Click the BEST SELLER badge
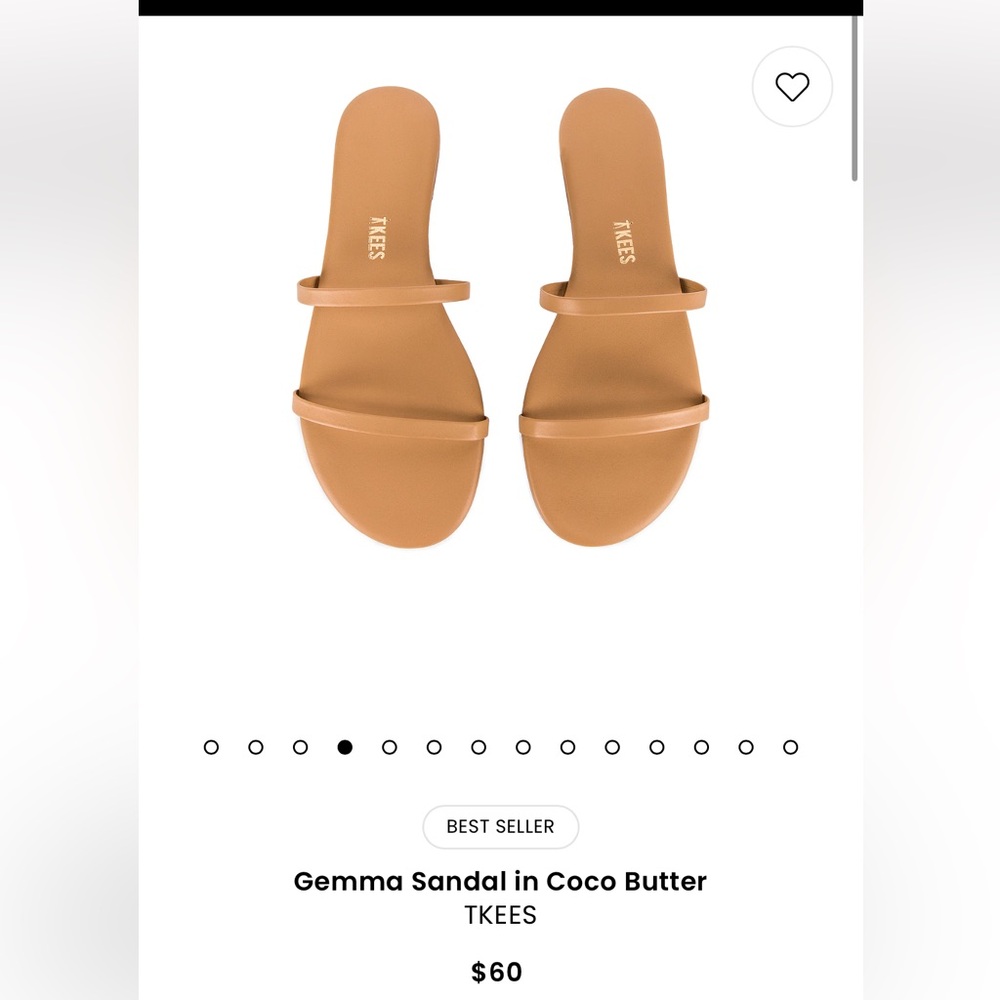The image size is (1000, 1000). pyautogui.click(x=500, y=827)
